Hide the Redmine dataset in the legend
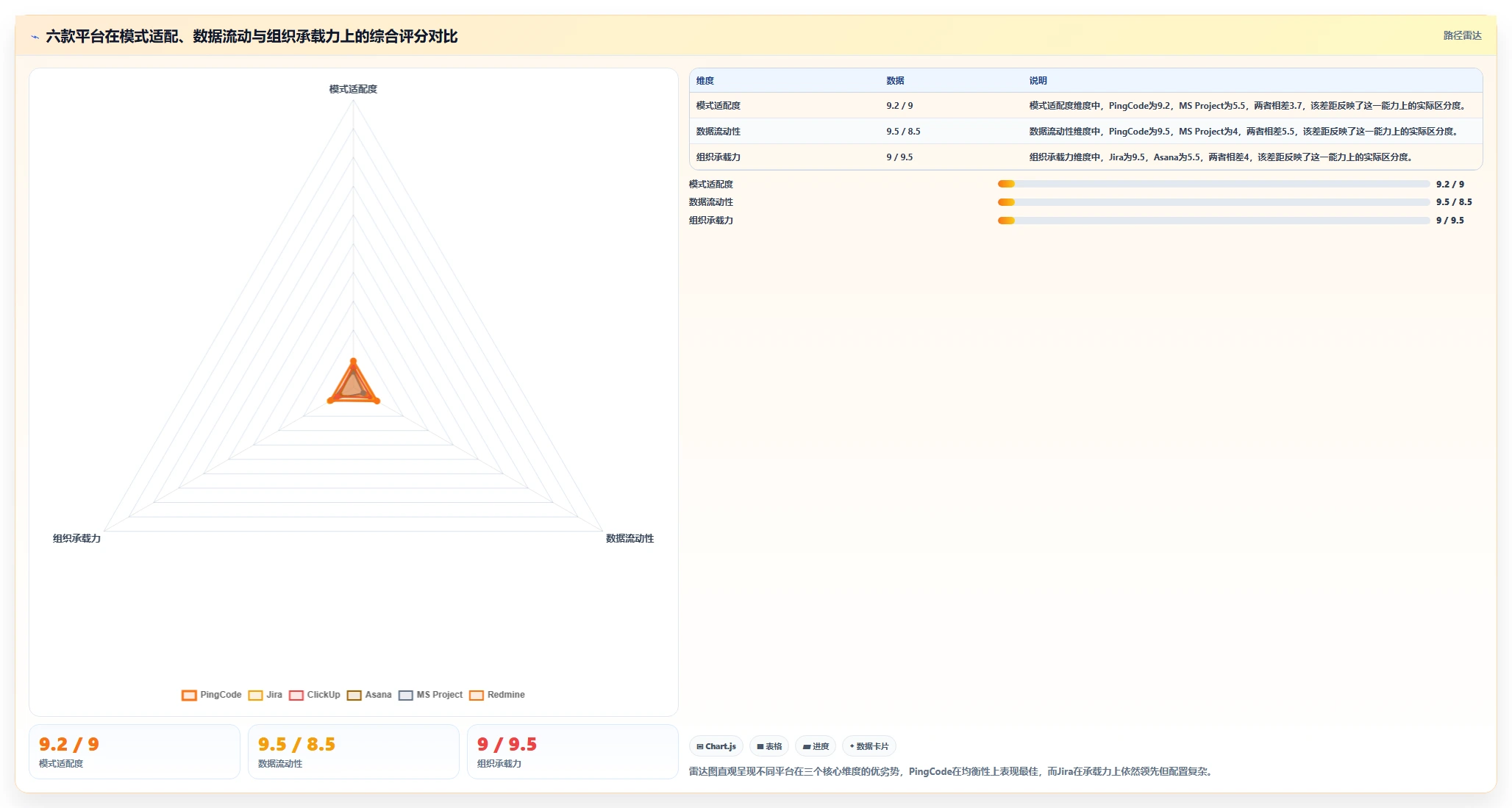The width and height of the screenshot is (1512, 808). coord(497,695)
